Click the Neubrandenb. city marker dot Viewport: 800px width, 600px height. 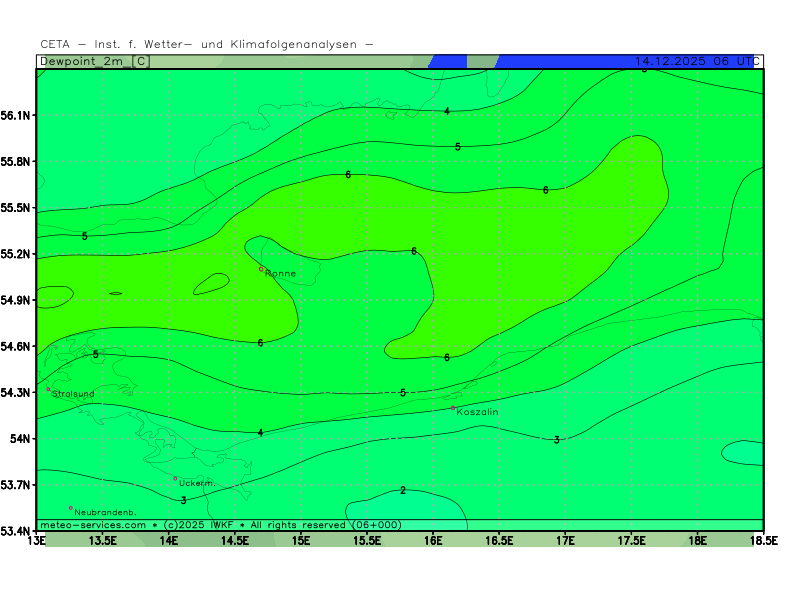pos(71,508)
